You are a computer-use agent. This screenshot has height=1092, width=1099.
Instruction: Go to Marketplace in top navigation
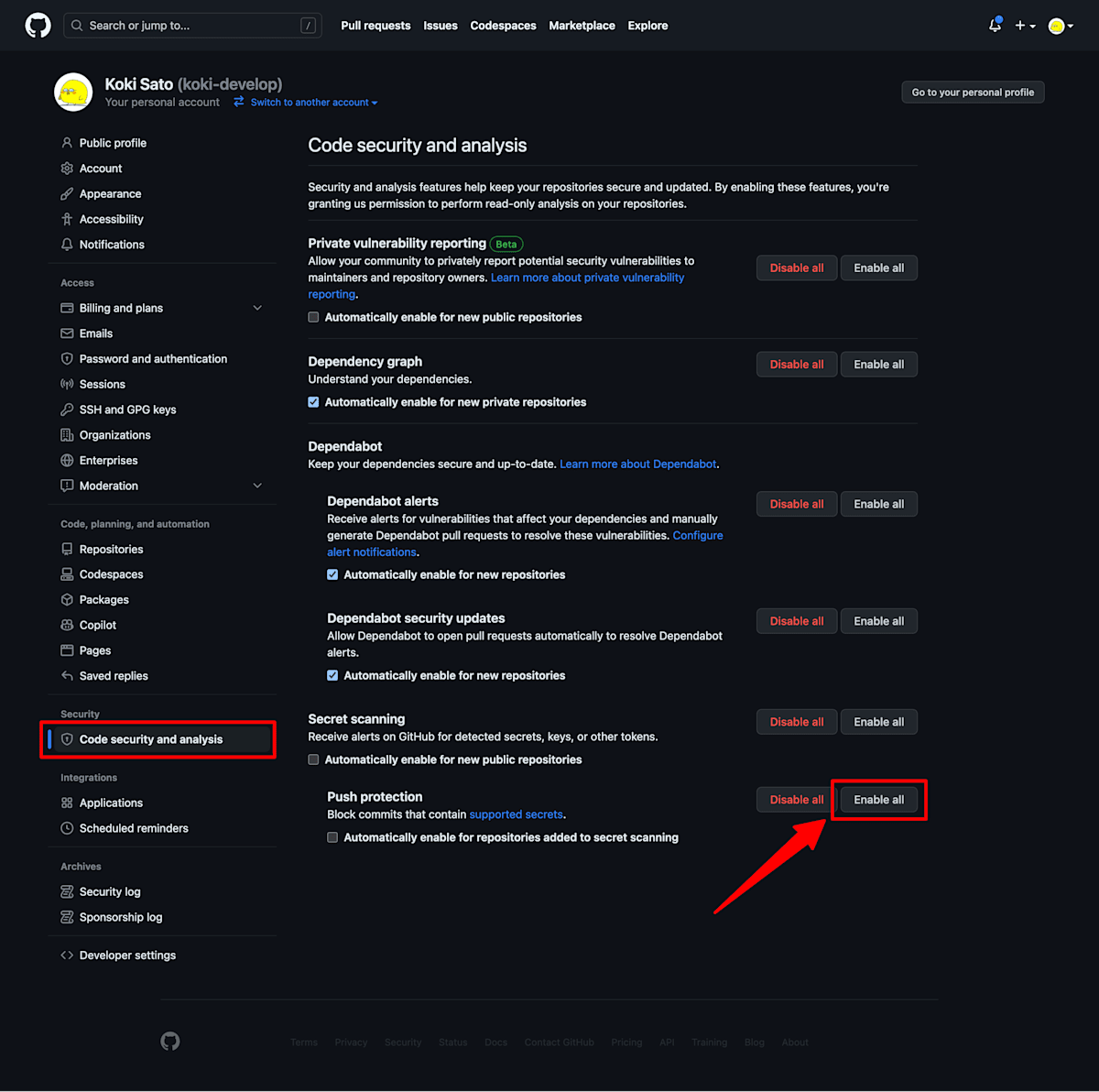582,26
